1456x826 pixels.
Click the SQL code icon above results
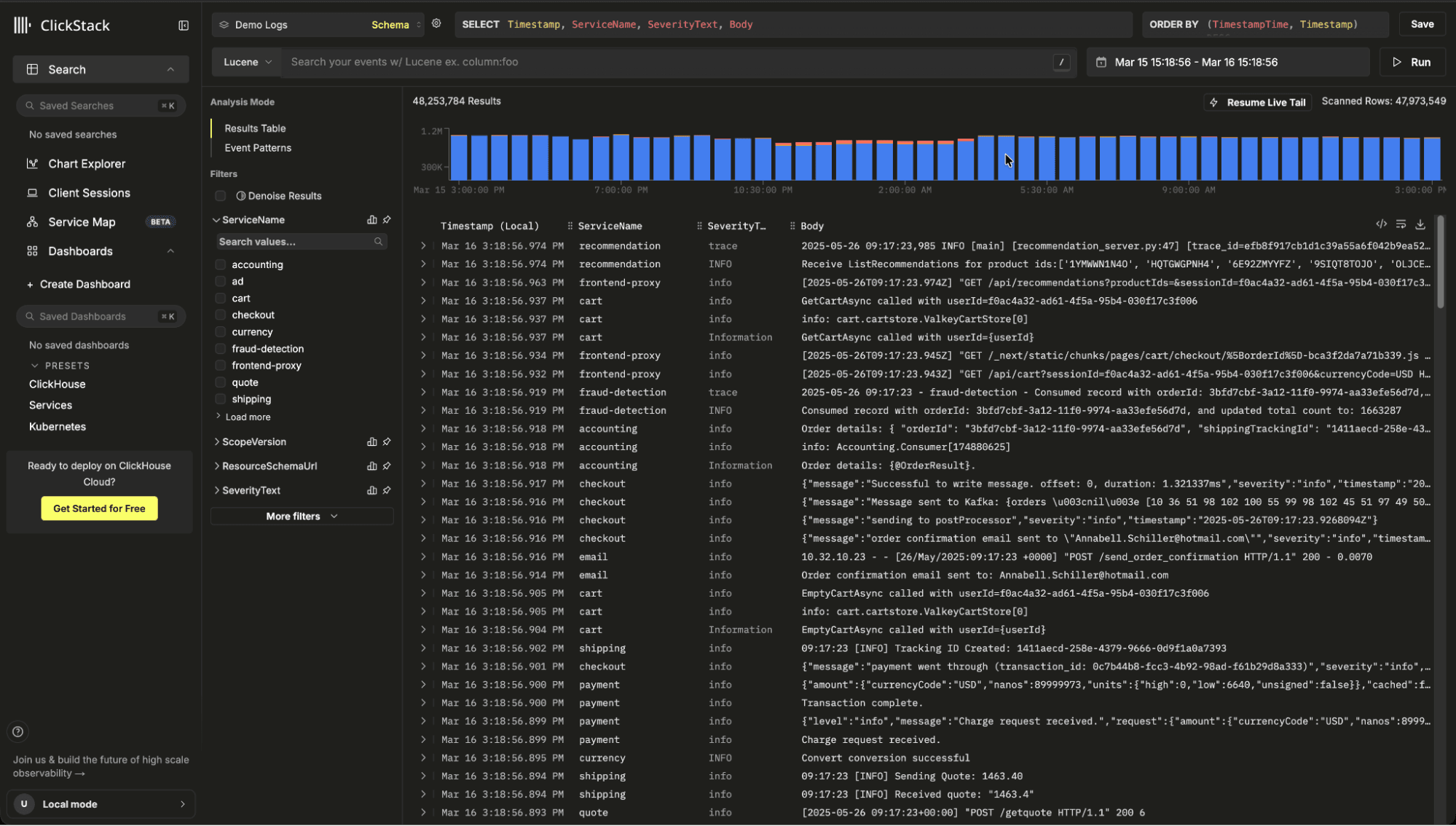1381,224
